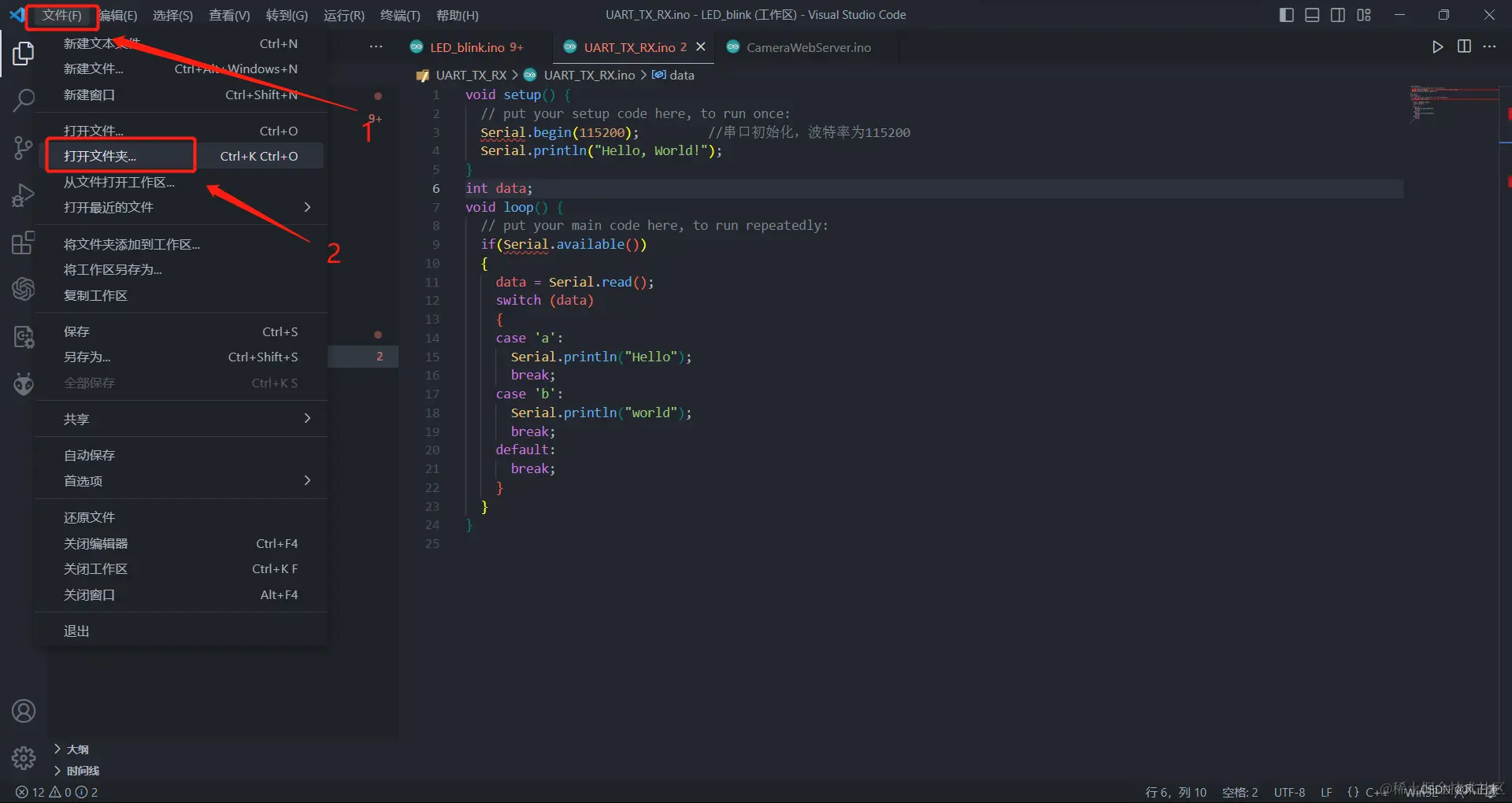The image size is (1512, 803).
Task: Click the 文件(F) menu
Action: pos(61,15)
